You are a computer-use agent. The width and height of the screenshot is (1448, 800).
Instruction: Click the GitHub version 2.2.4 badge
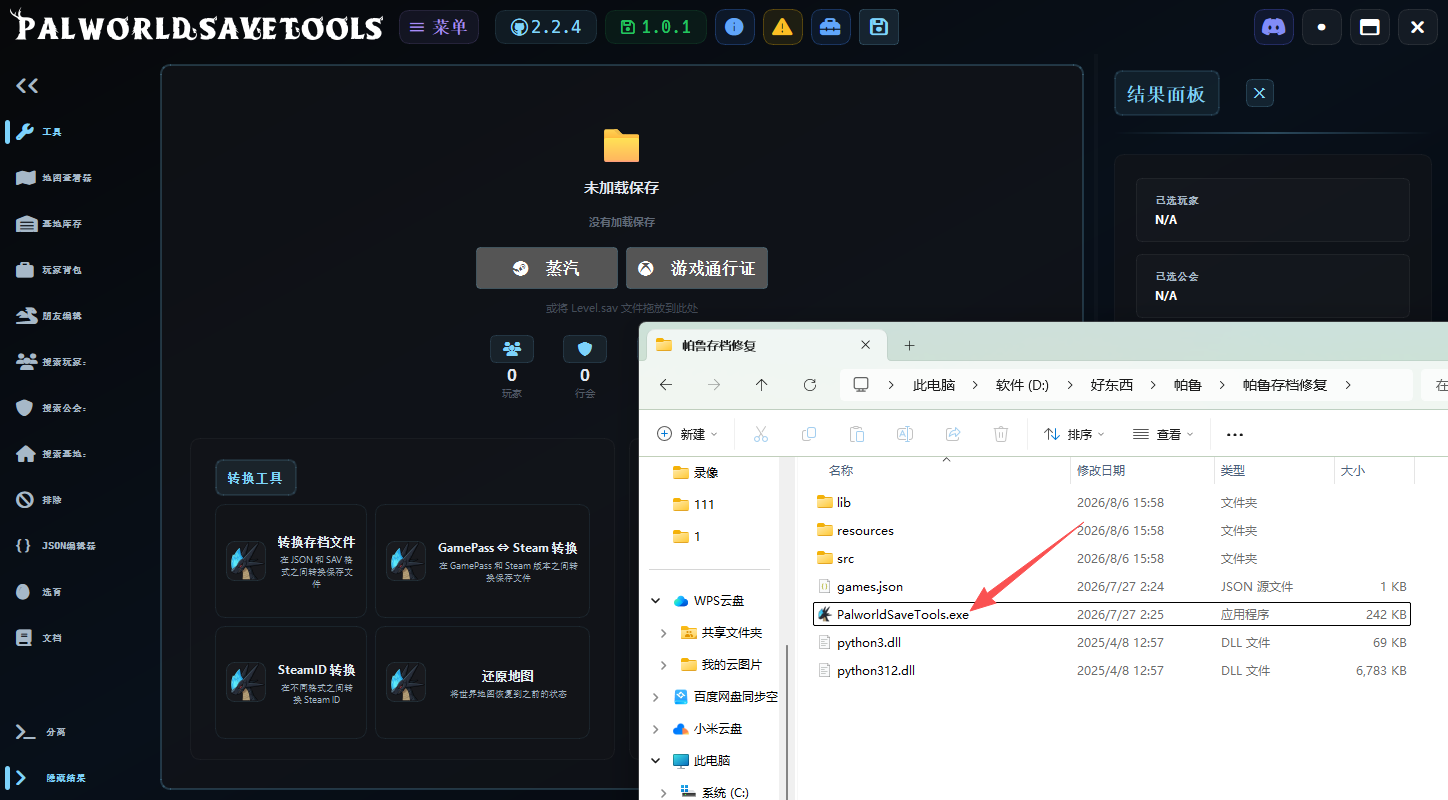click(546, 27)
